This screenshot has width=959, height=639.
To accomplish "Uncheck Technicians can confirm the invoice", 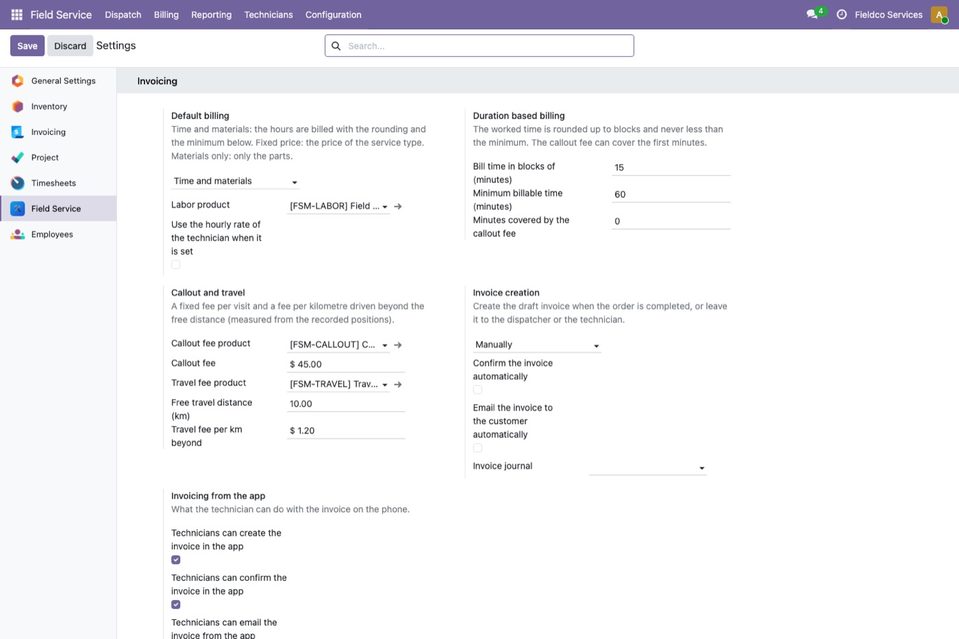I will click(176, 605).
